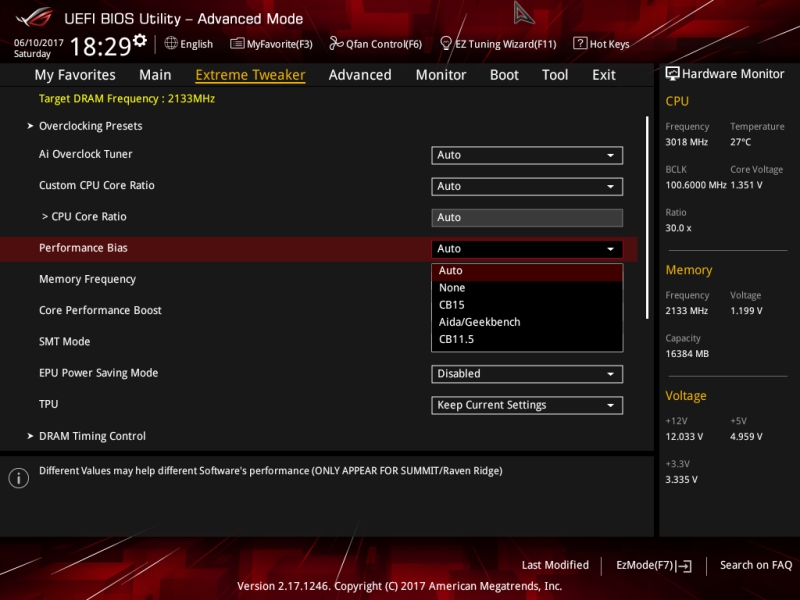Screen dimensions: 800x600
Task: Switch to EzMode(F7)
Action: point(654,565)
